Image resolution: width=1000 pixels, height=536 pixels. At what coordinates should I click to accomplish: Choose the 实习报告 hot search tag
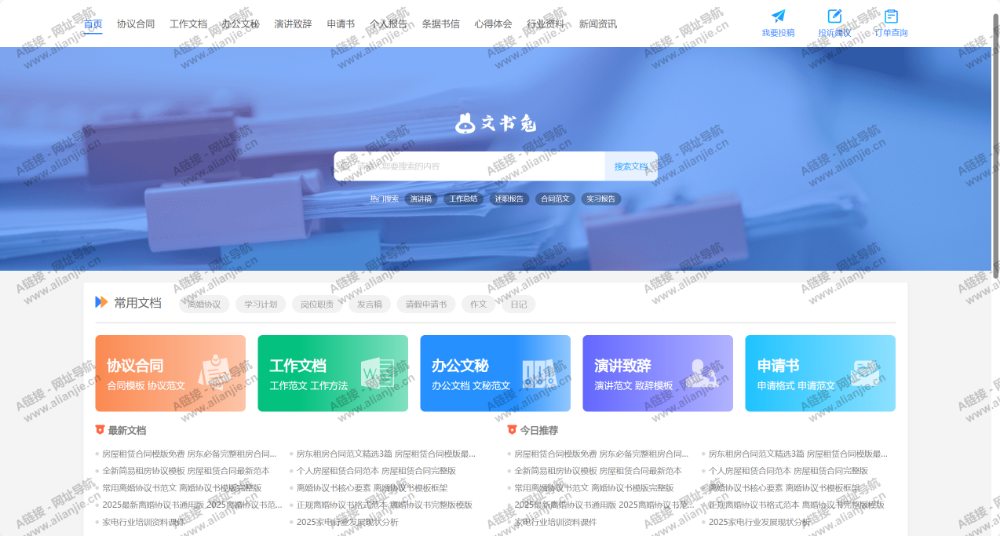click(602, 198)
